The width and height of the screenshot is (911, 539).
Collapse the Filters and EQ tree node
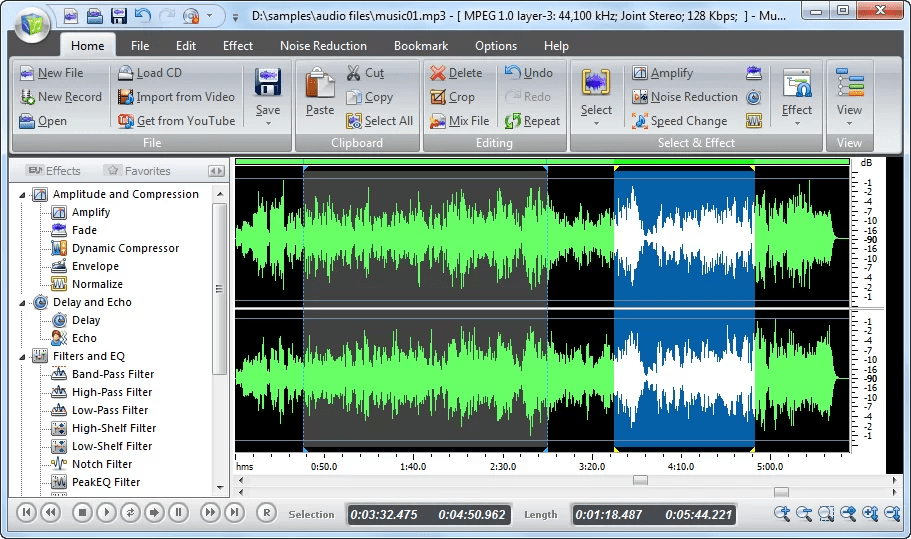(22, 357)
